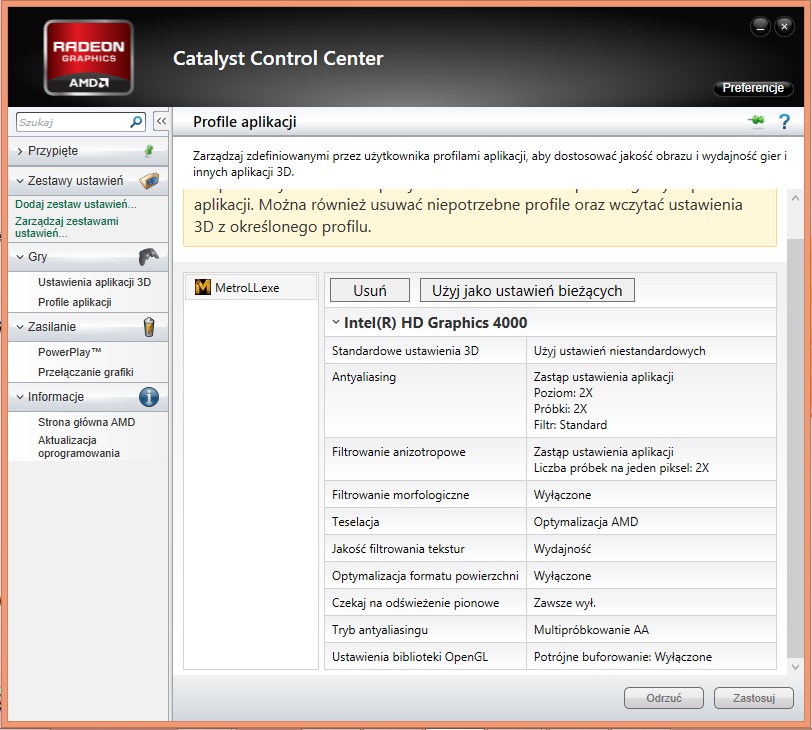
Task: Click the blue info icon beside Informacje
Action: [x=149, y=397]
